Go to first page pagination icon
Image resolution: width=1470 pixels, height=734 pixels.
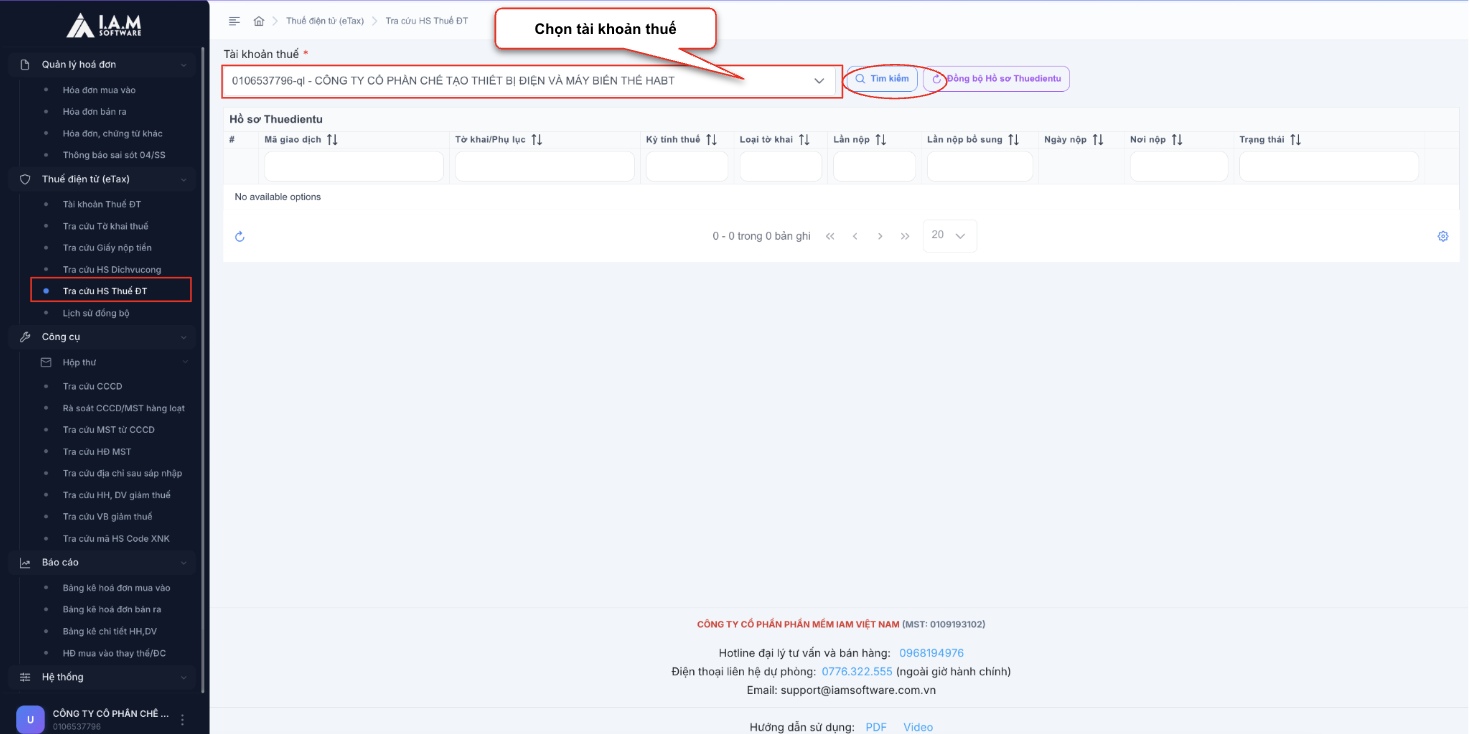830,237
